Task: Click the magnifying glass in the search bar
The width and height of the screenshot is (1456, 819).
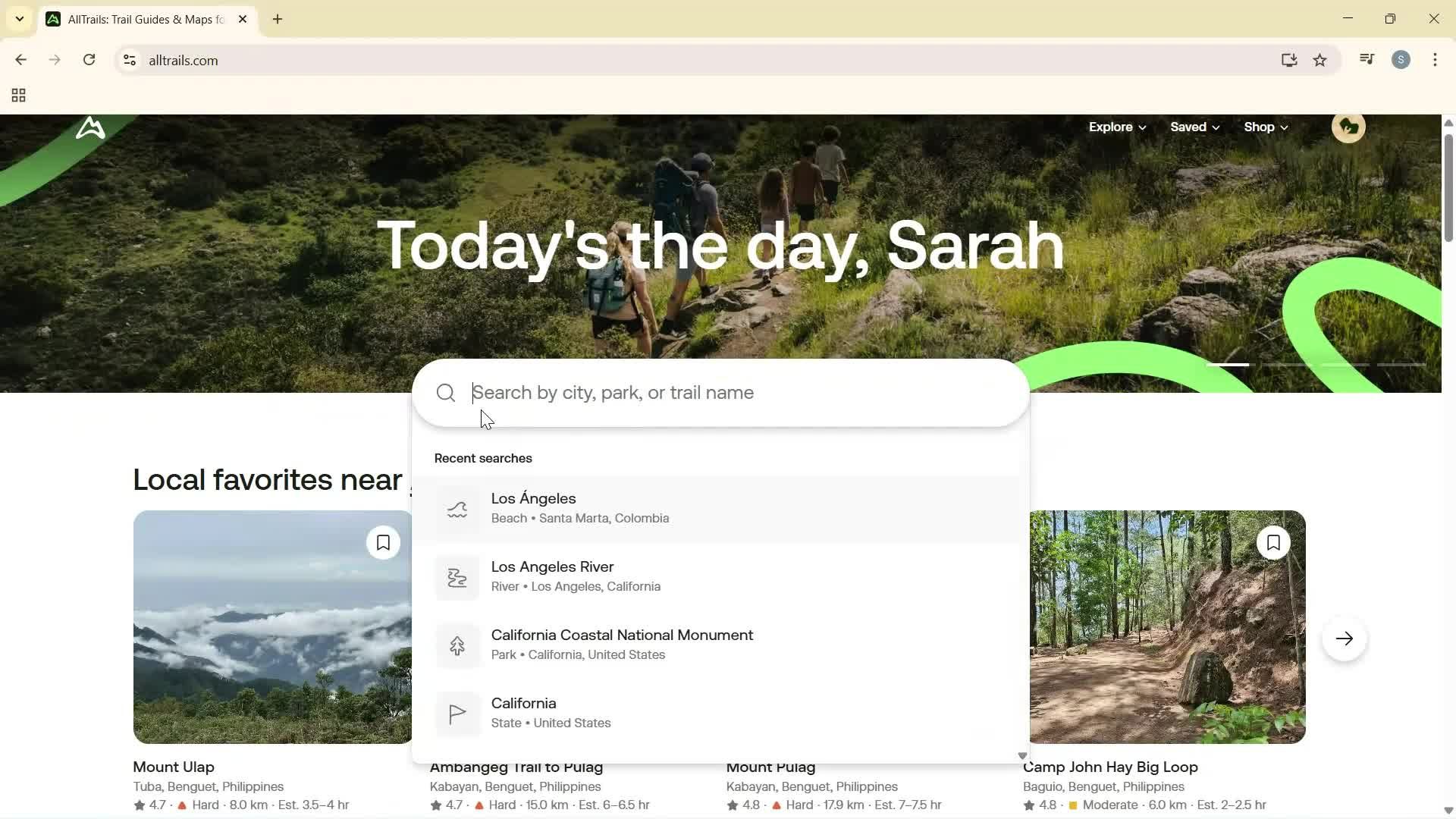Action: 445,393
